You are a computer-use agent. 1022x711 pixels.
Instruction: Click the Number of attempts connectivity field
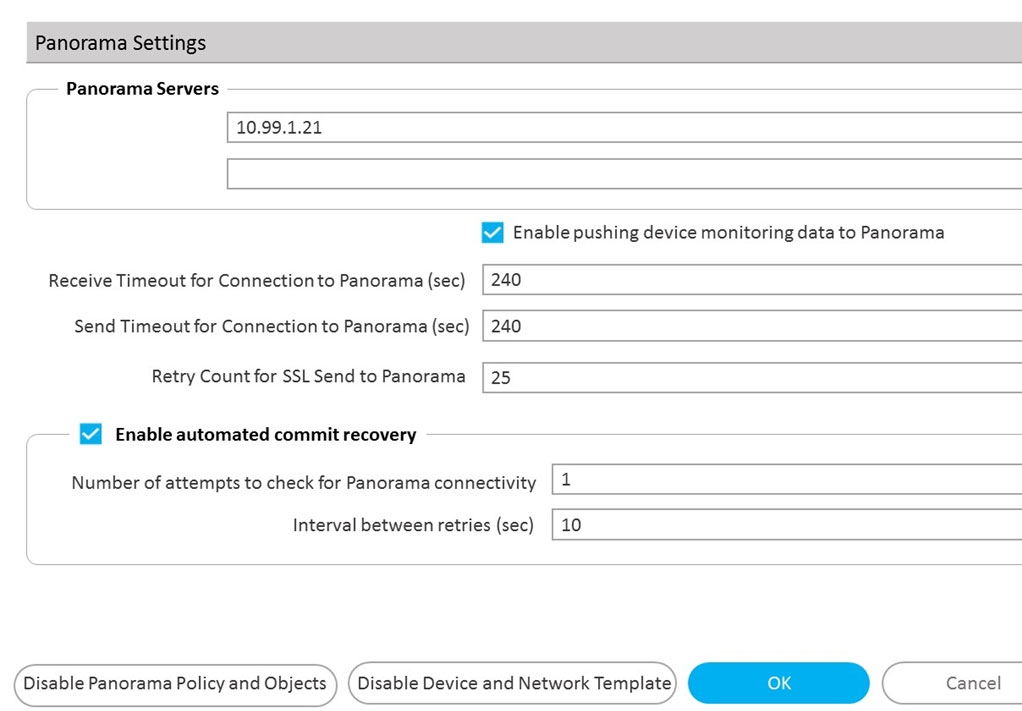tap(787, 480)
